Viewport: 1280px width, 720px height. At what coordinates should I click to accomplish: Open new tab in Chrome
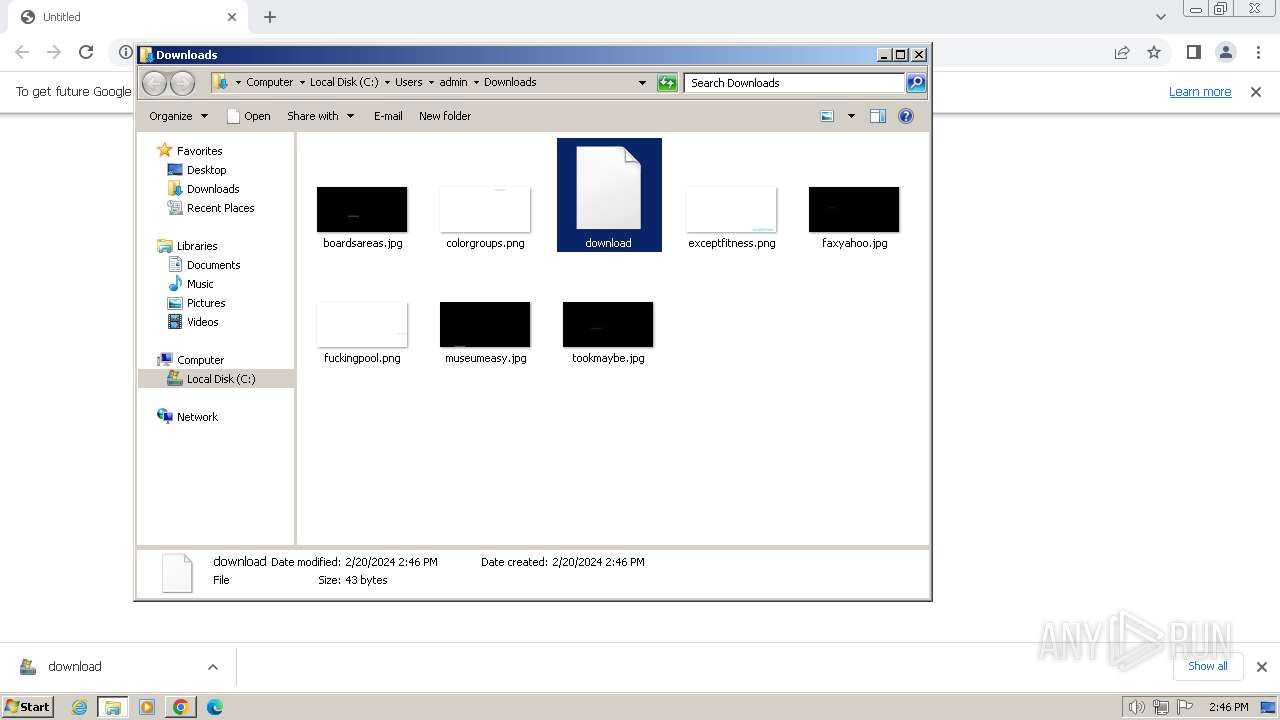click(270, 17)
